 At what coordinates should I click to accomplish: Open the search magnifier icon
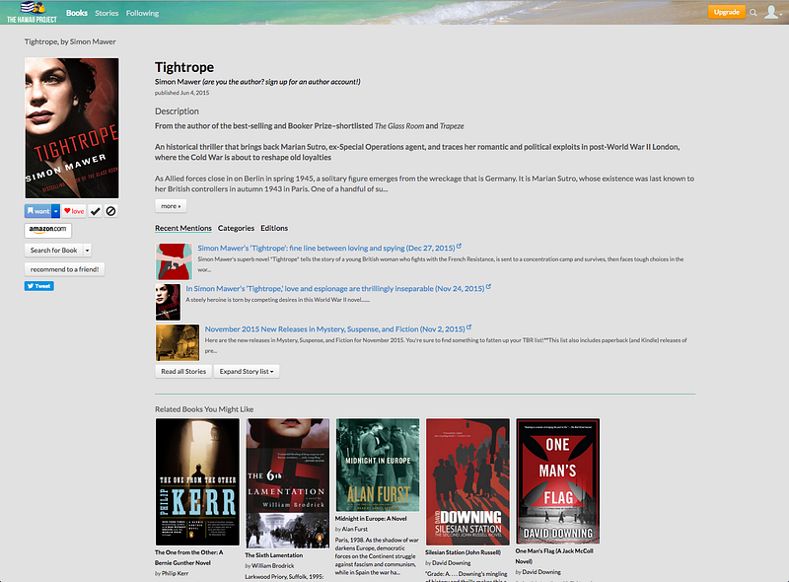pos(753,13)
